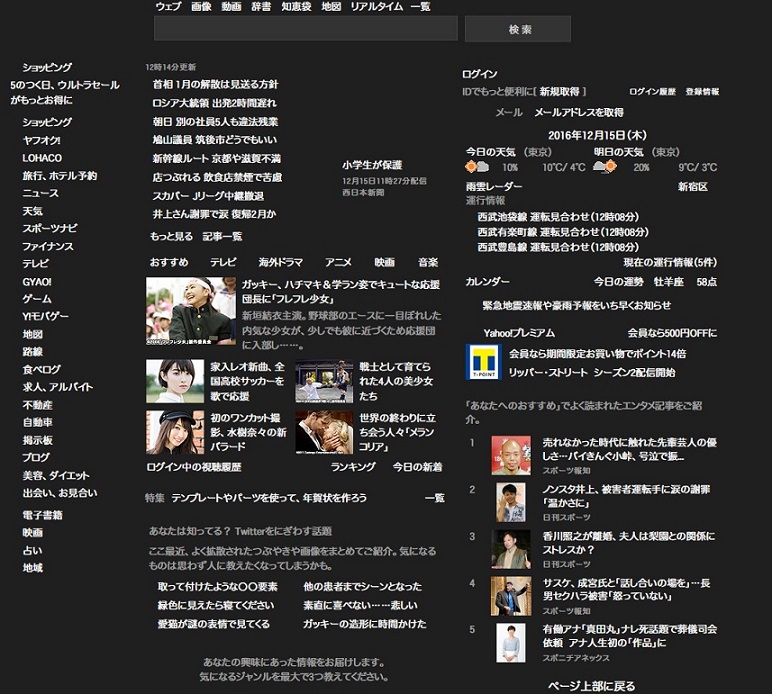Open article 香川照之が離婚

pyautogui.click(x=629, y=542)
